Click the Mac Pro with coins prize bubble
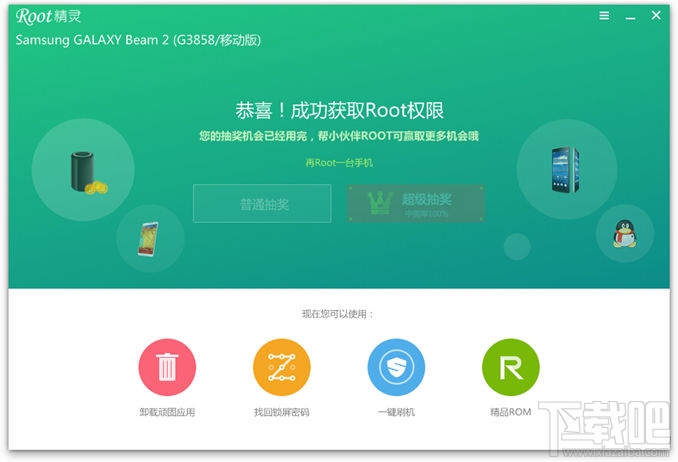This screenshot has width=678, height=462. 83,170
